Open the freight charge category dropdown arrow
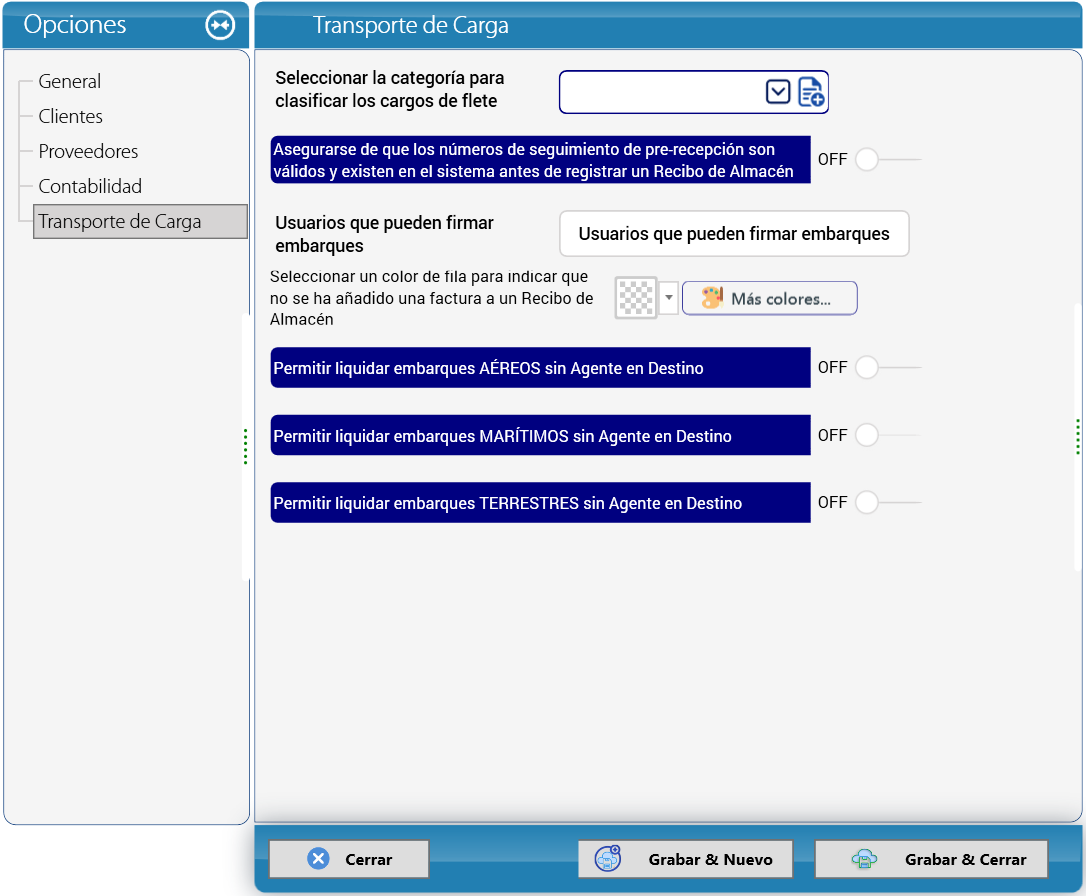1086x896 pixels. pos(778,91)
